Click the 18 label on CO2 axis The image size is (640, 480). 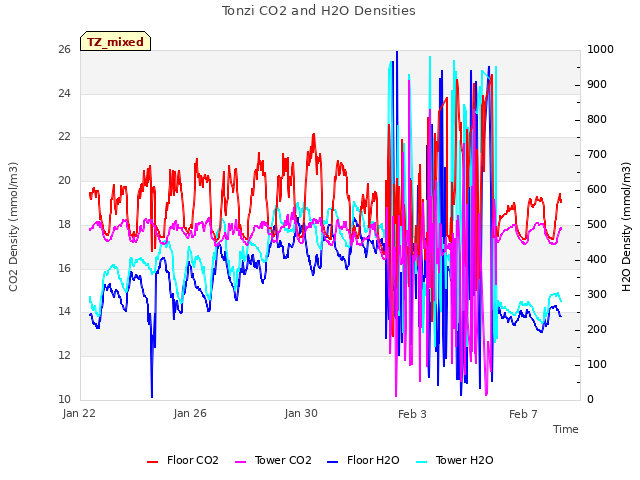(64, 224)
